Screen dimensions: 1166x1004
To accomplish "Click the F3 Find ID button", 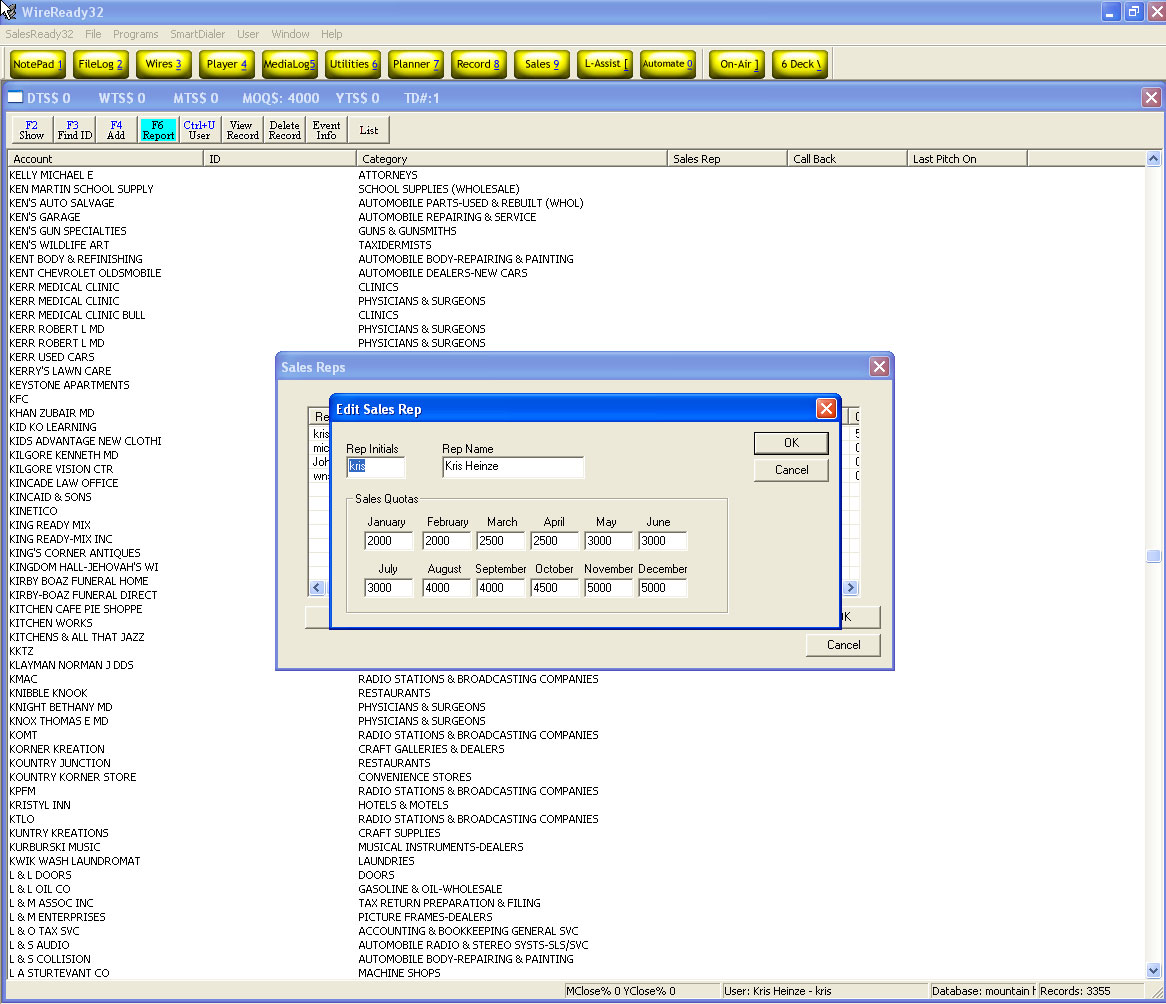I will [x=74, y=130].
